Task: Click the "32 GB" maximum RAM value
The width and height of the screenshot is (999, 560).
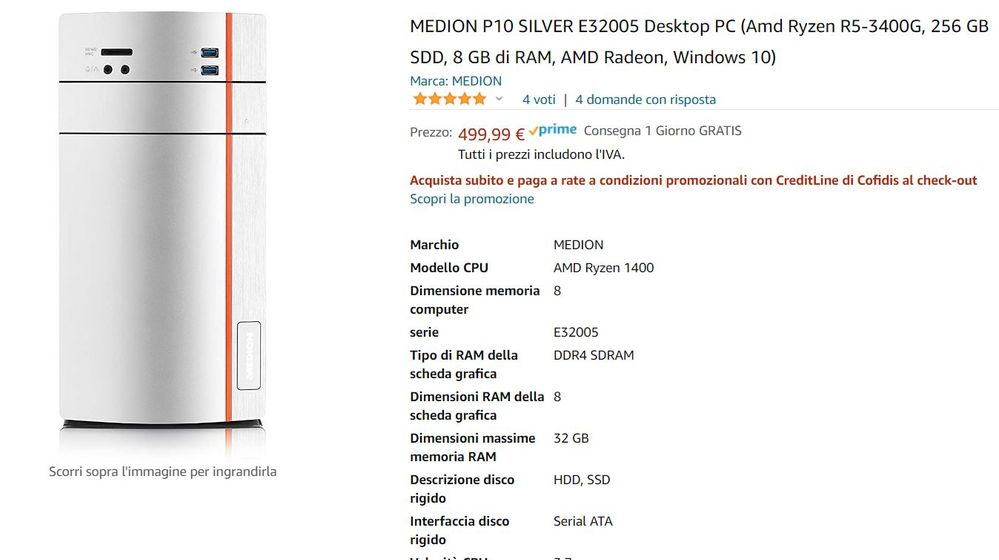Action: pos(571,438)
